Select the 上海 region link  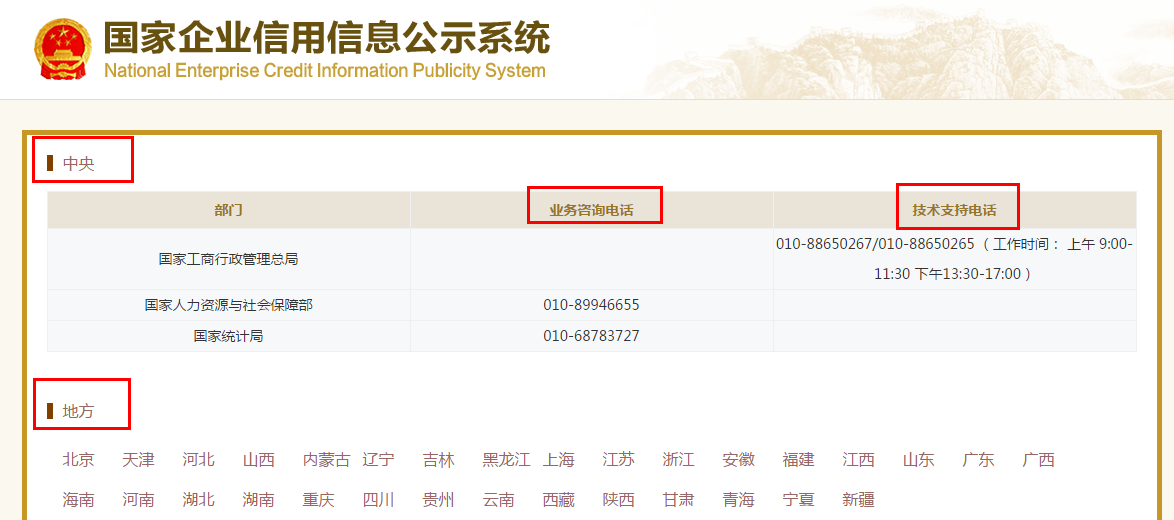pos(559,459)
